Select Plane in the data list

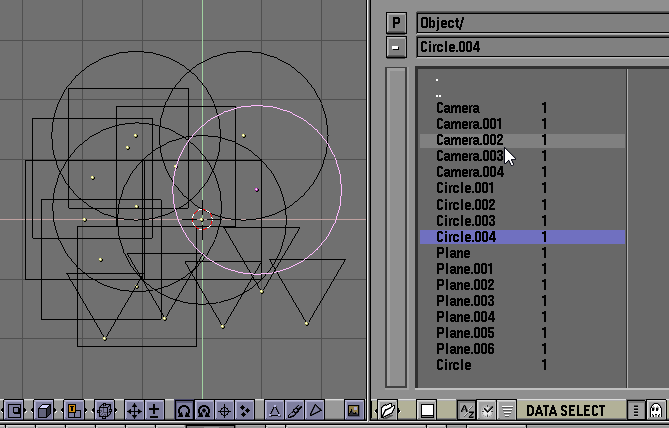click(522, 253)
